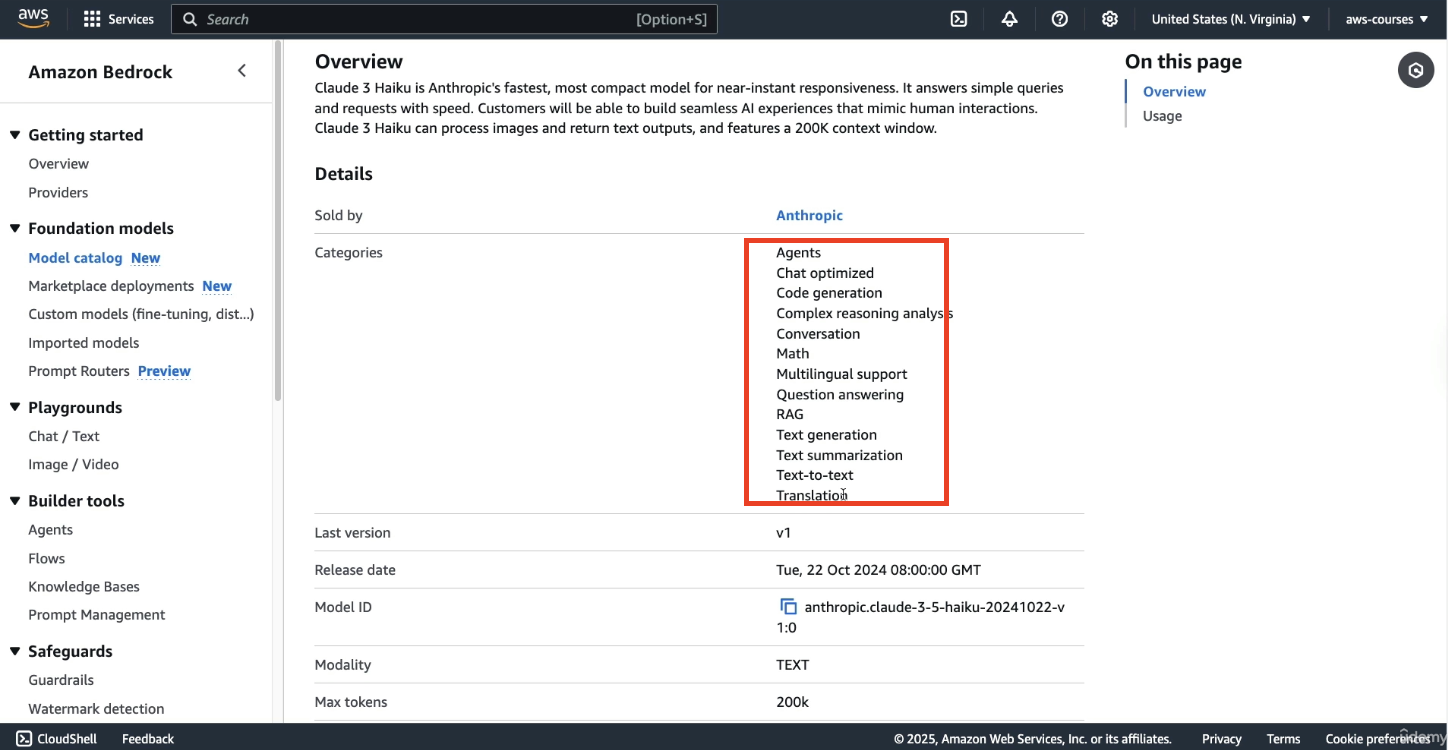The width and height of the screenshot is (1448, 750).
Task: Focus the top Search field
Action: (x=444, y=19)
